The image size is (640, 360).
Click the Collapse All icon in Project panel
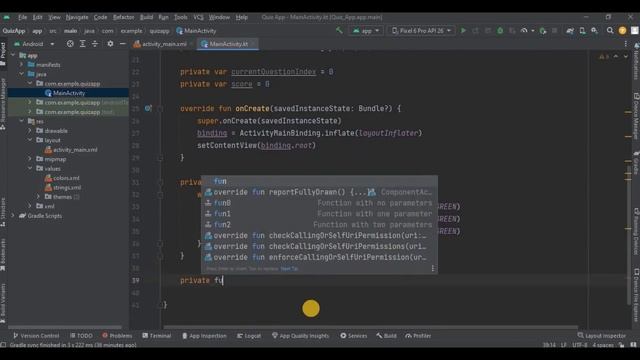95,44
